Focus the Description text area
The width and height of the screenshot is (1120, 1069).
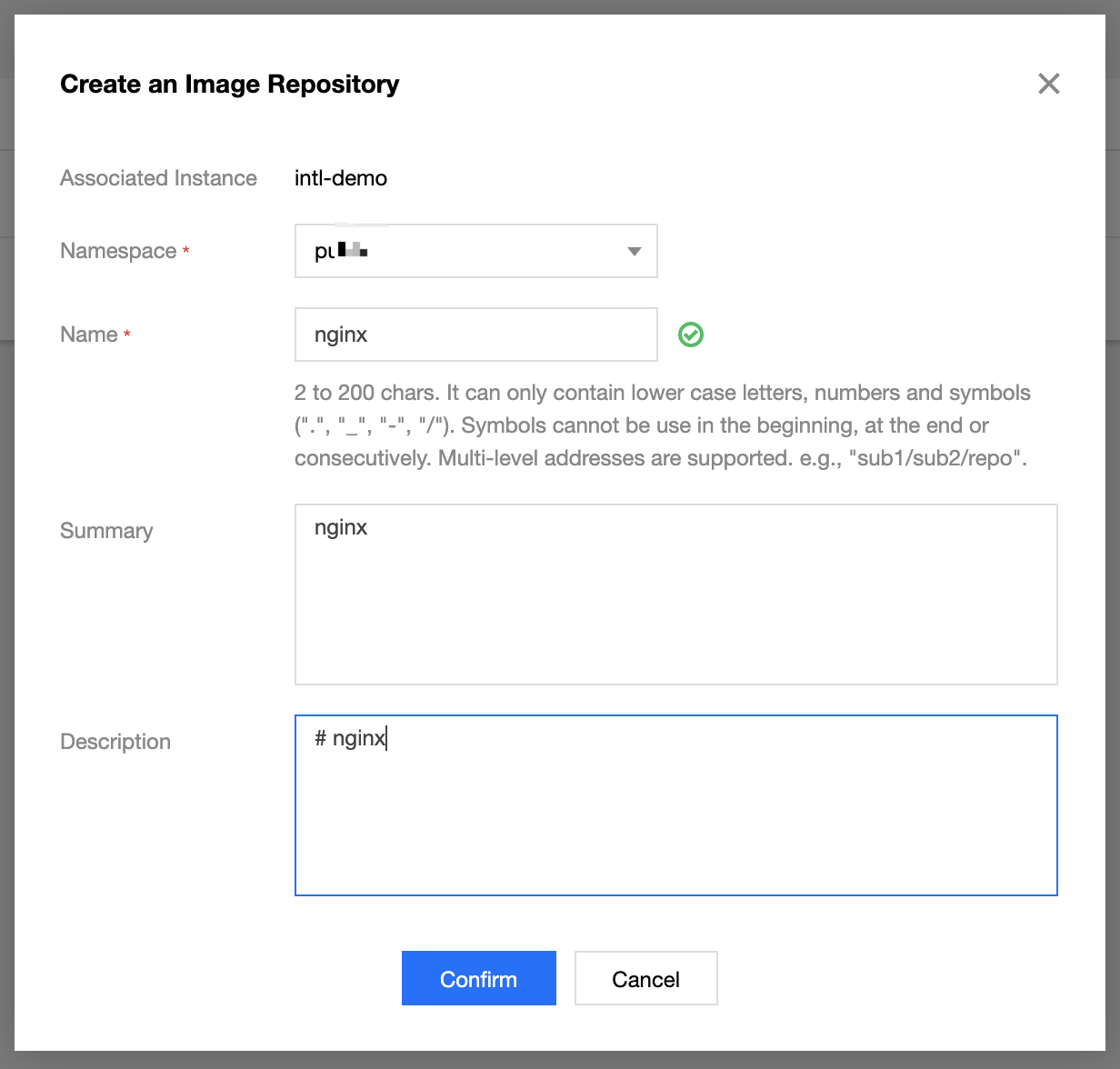(675, 805)
